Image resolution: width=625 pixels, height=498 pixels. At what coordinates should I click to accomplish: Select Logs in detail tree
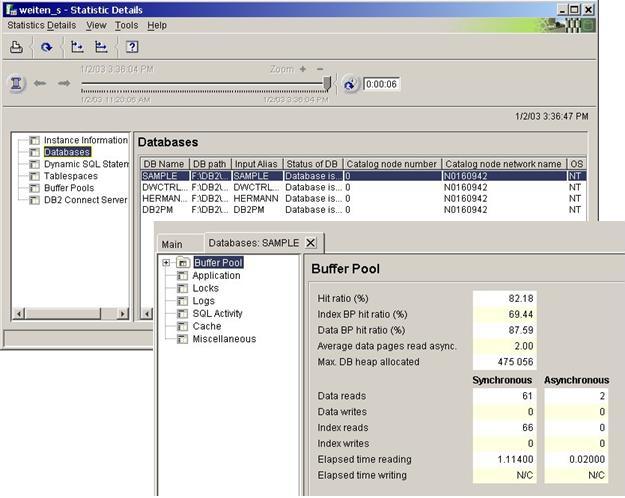pyautogui.click(x=203, y=301)
